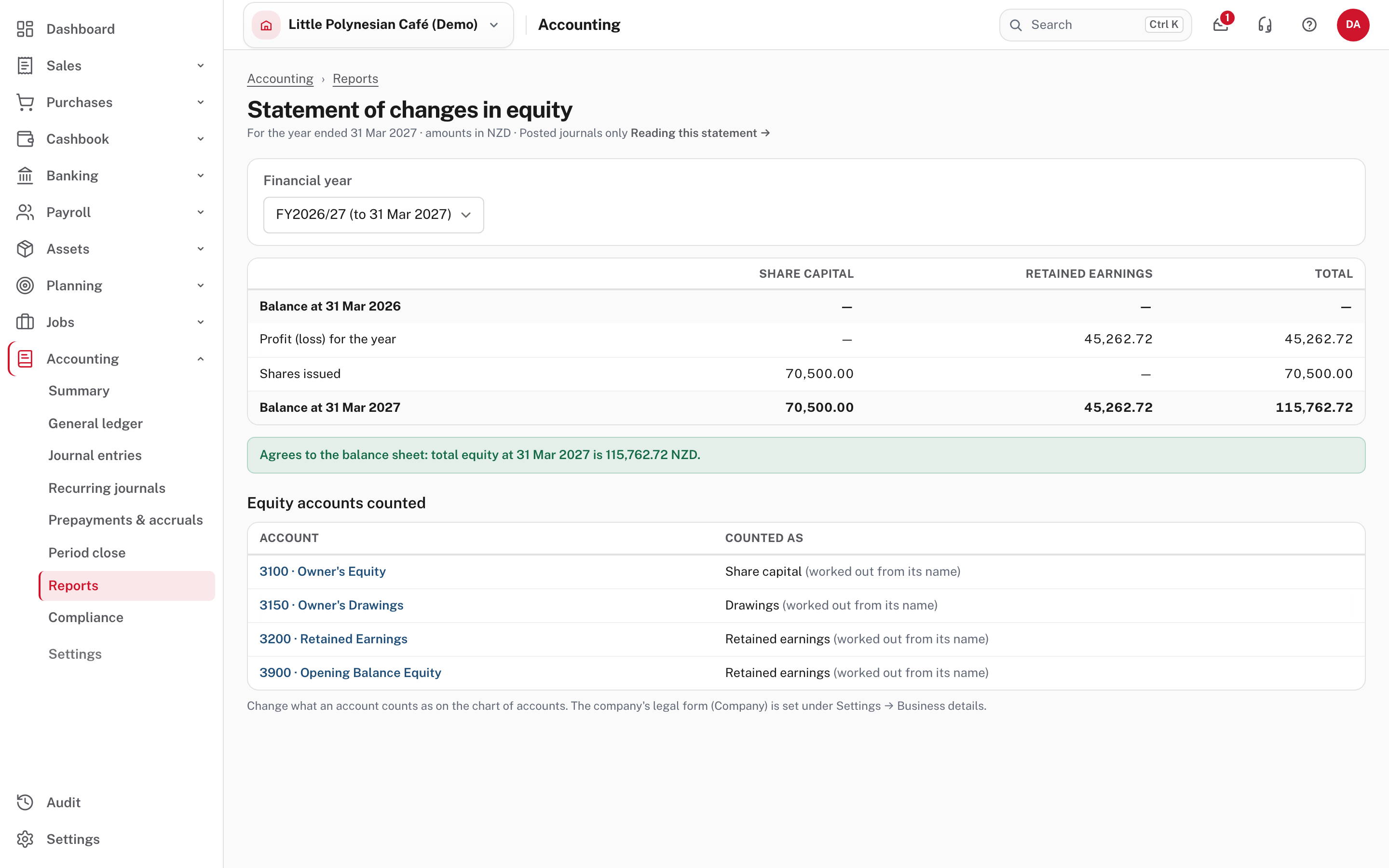Expand the Sales menu chevron
Screen dimensions: 1389x868
[x=201, y=66]
